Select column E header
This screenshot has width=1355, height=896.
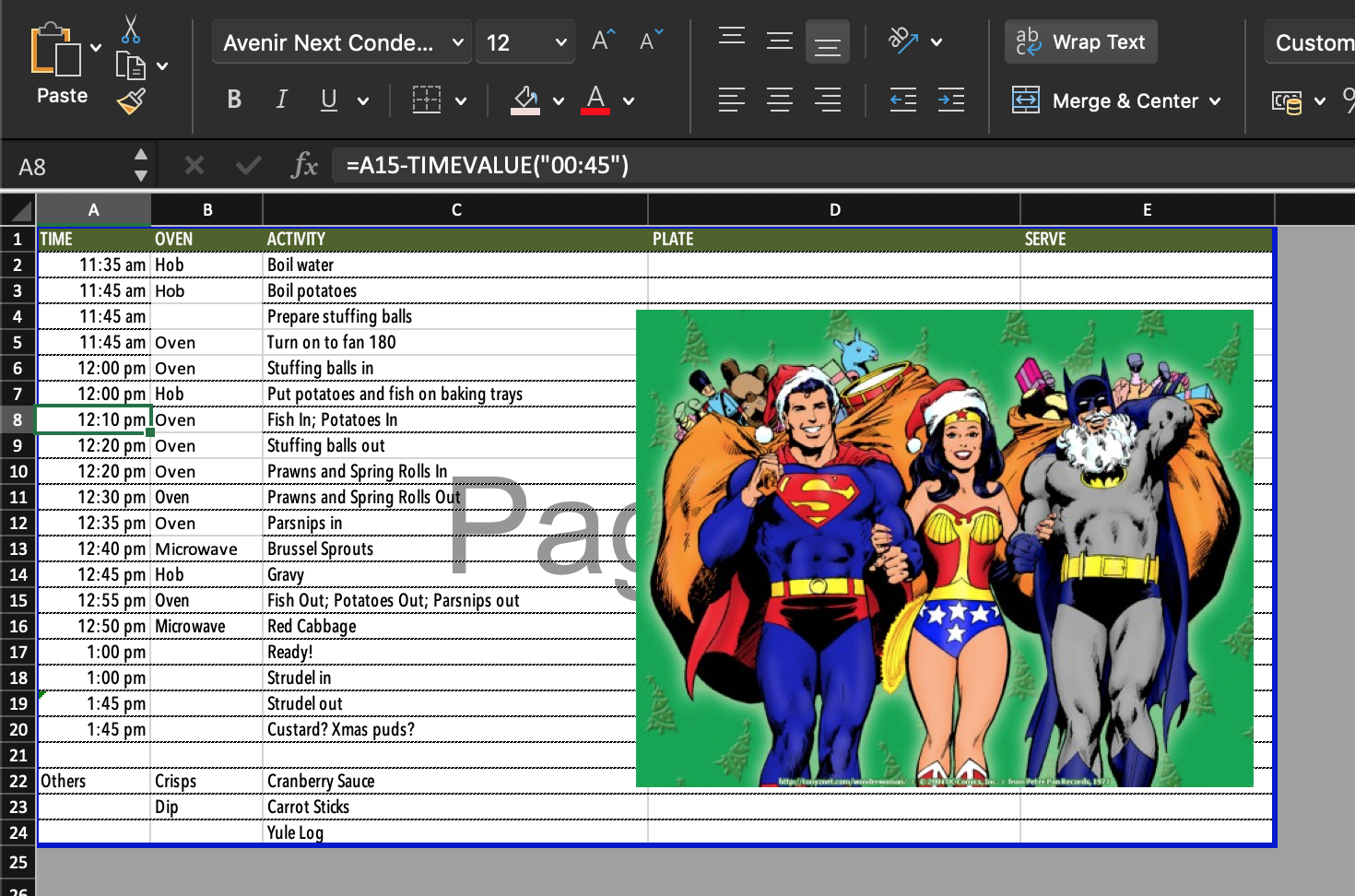click(1148, 210)
